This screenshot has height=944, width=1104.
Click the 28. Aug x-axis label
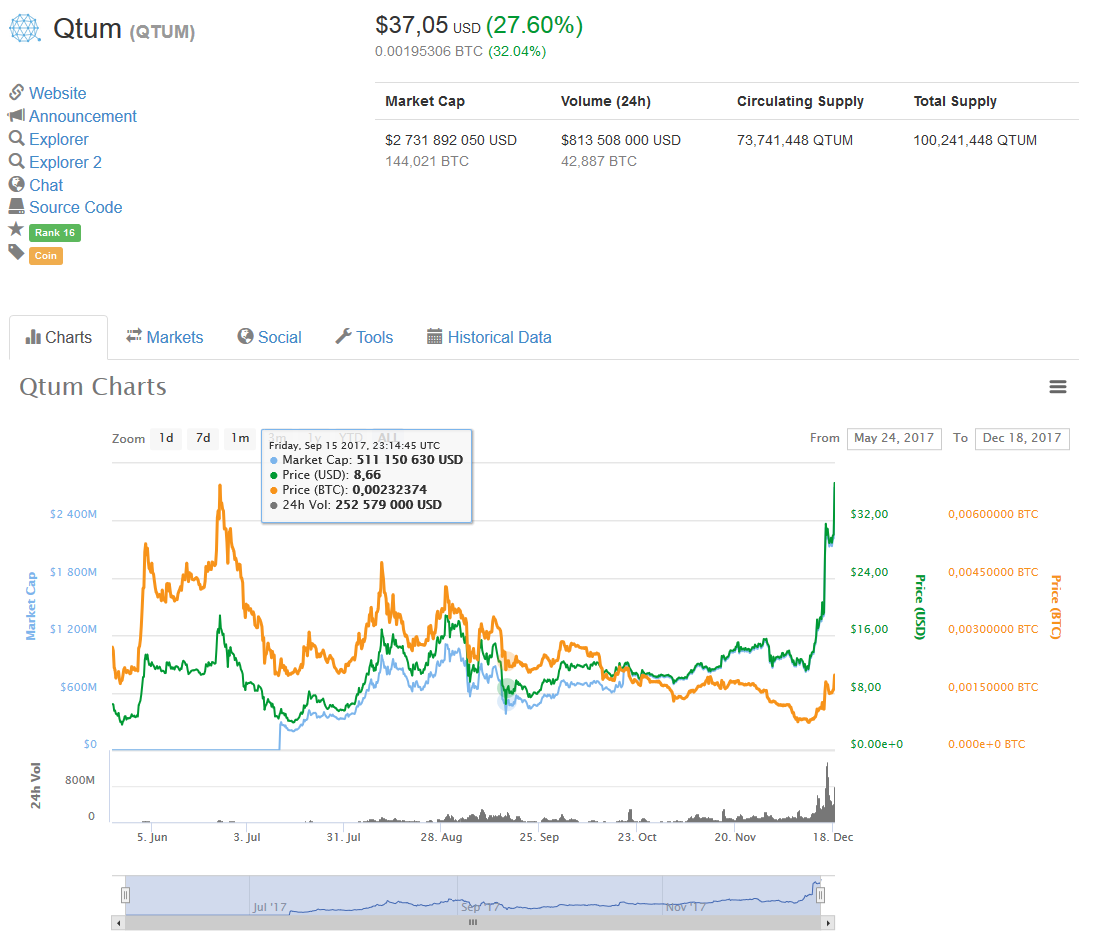tap(441, 837)
